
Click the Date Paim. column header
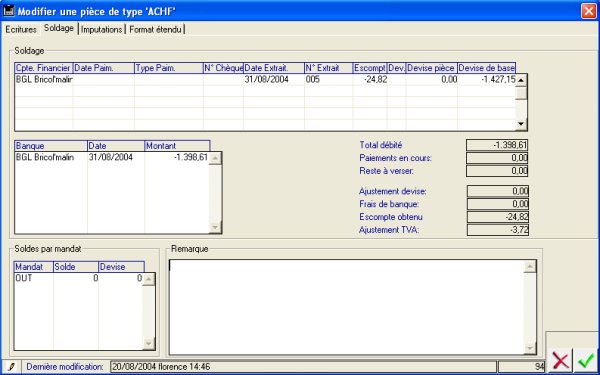[103, 68]
